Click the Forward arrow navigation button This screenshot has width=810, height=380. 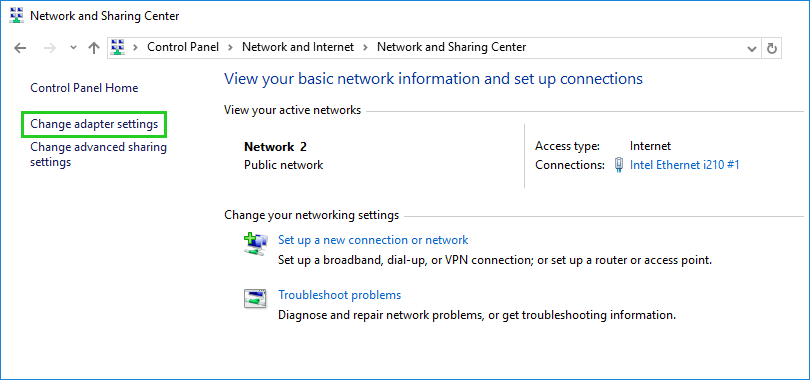coord(50,48)
